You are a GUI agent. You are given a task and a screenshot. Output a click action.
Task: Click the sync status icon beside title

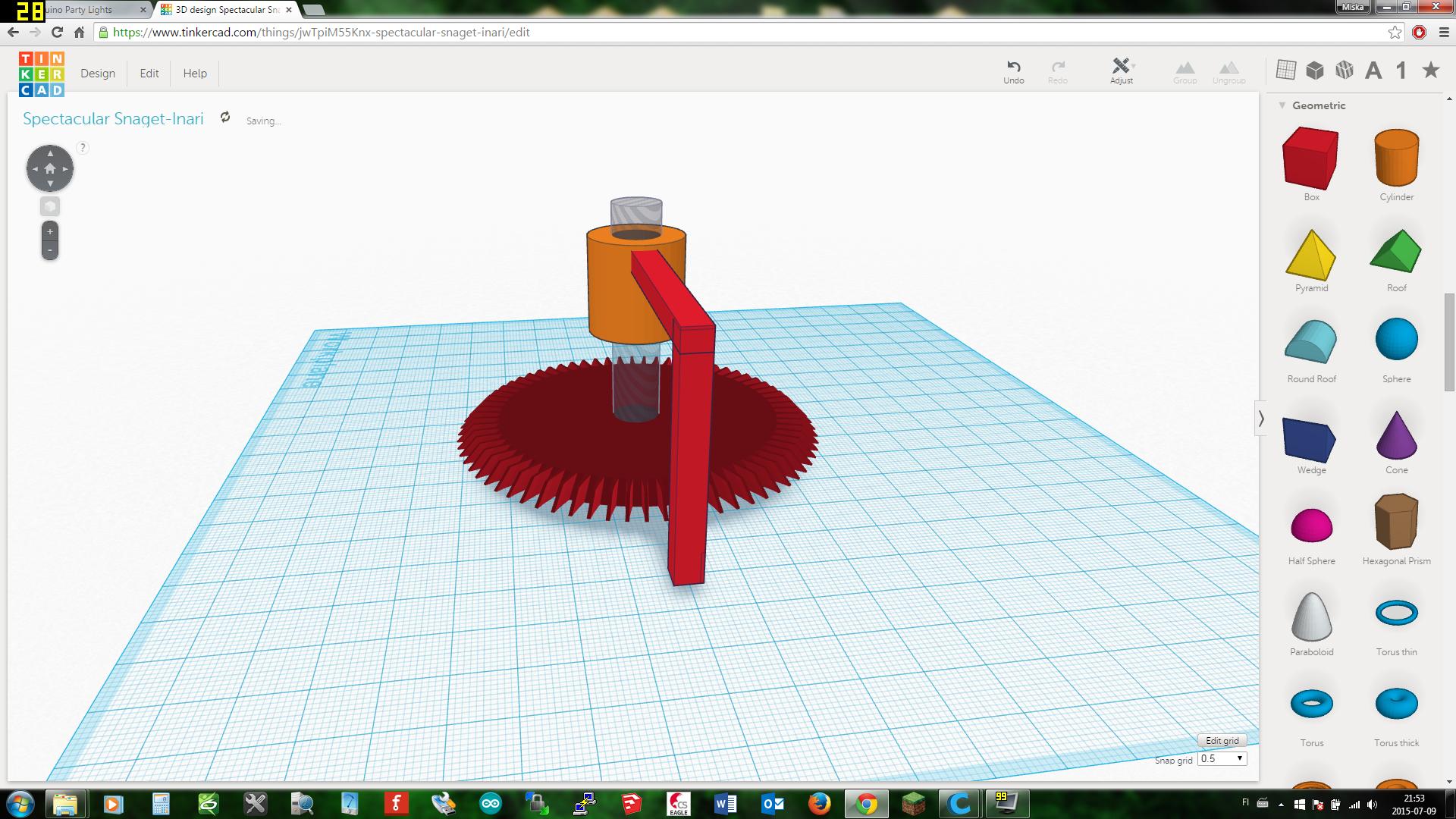[225, 117]
